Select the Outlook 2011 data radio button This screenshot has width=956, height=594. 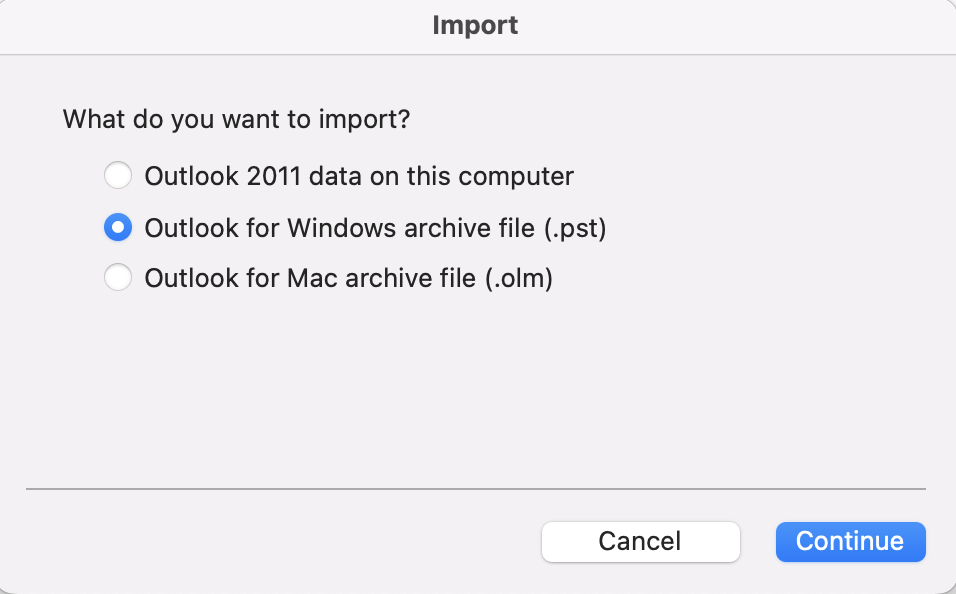[x=118, y=177]
